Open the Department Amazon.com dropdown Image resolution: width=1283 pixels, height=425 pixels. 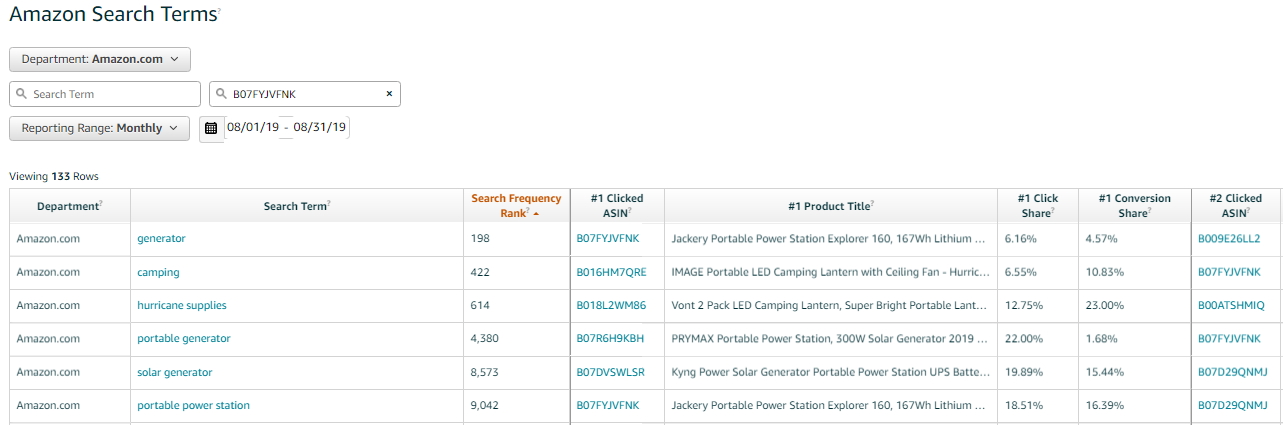100,59
